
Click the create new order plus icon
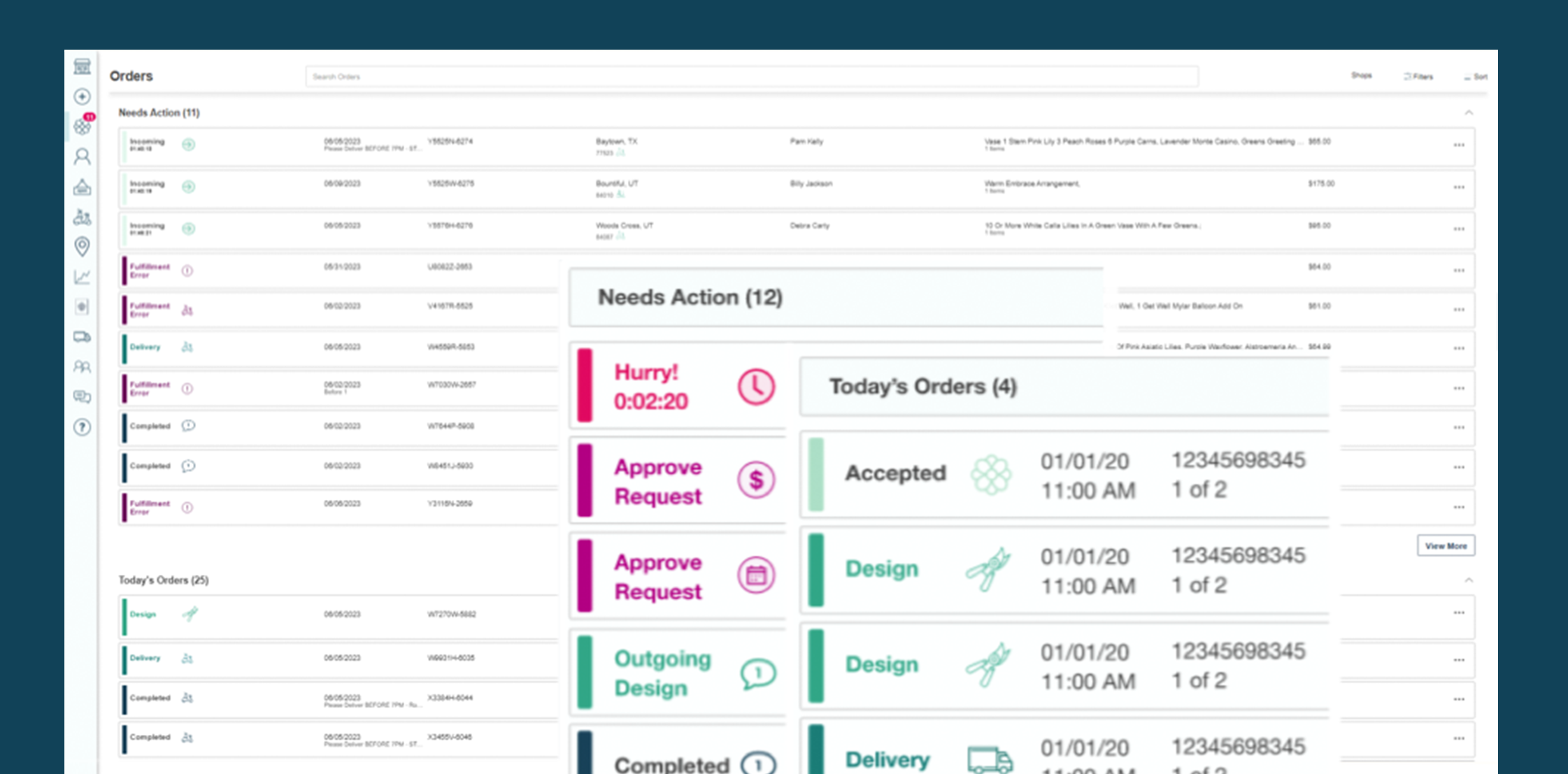click(x=82, y=96)
